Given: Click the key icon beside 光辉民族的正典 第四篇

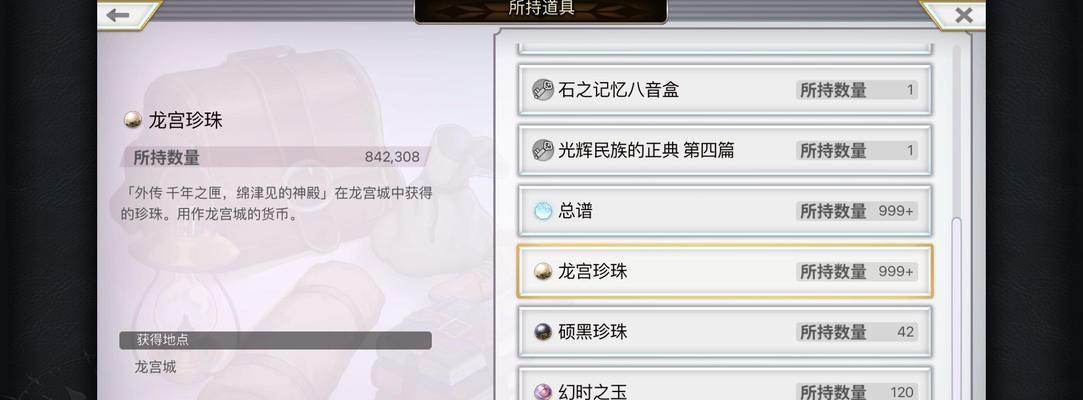Looking at the screenshot, I should tap(543, 150).
